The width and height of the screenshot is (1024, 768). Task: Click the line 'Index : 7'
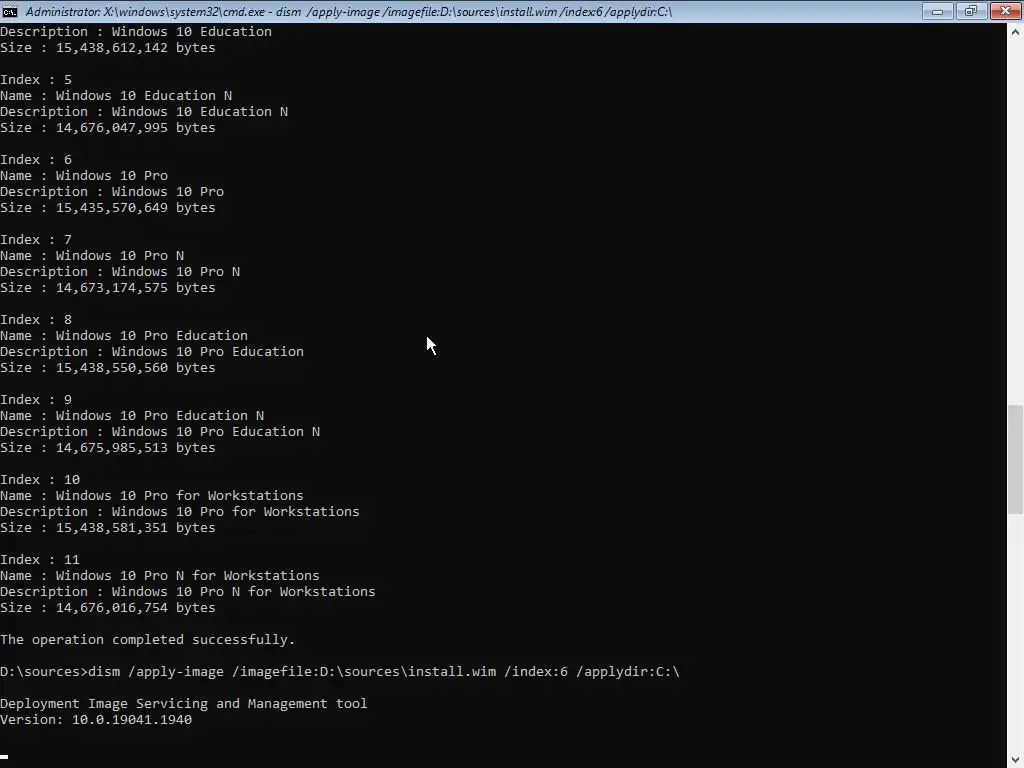[36, 240]
